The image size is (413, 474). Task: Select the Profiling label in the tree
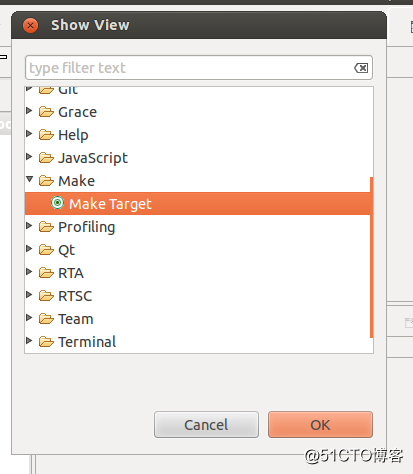tap(87, 227)
